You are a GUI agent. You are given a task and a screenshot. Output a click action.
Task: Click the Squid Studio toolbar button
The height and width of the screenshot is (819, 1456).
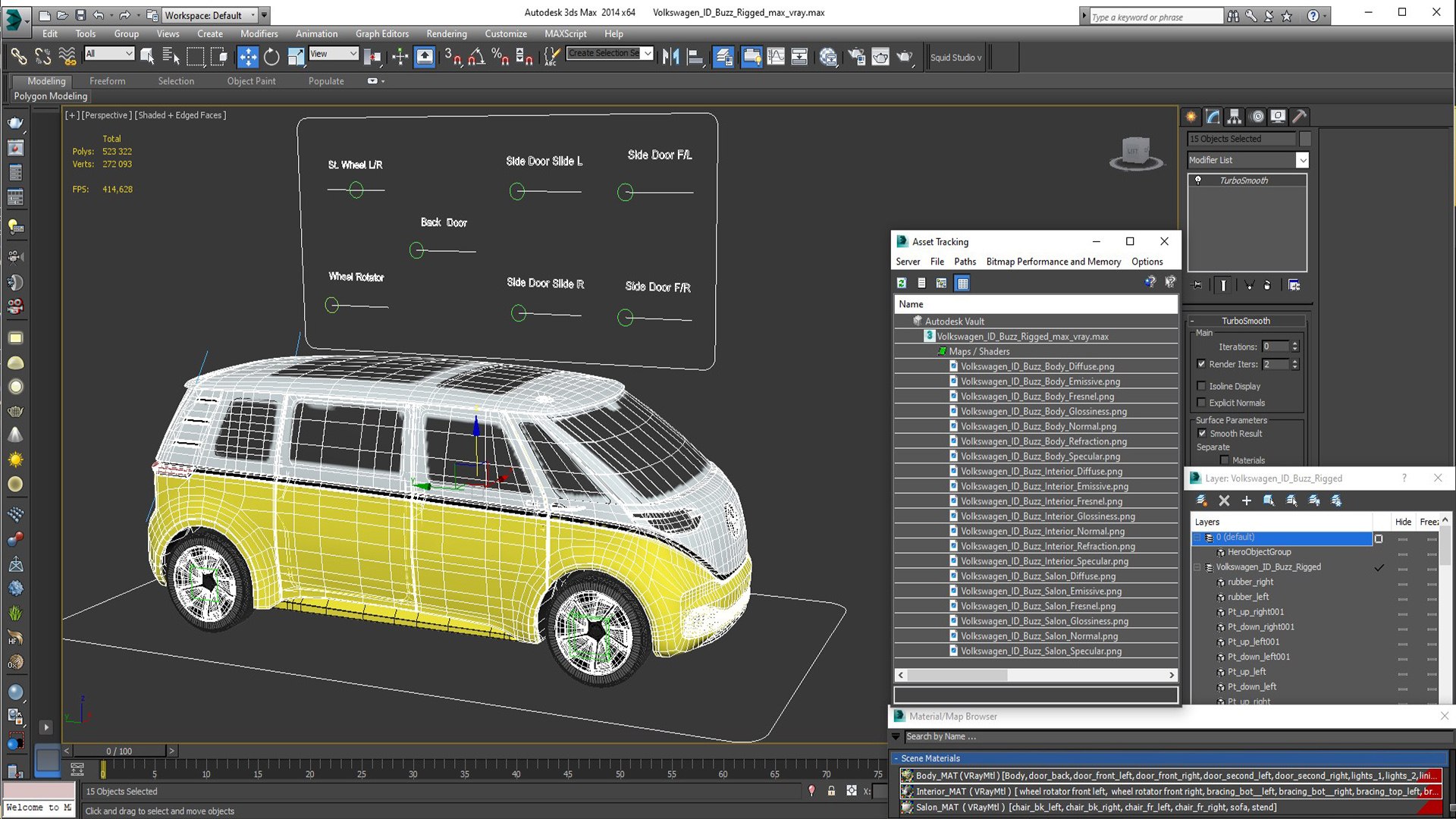955,58
